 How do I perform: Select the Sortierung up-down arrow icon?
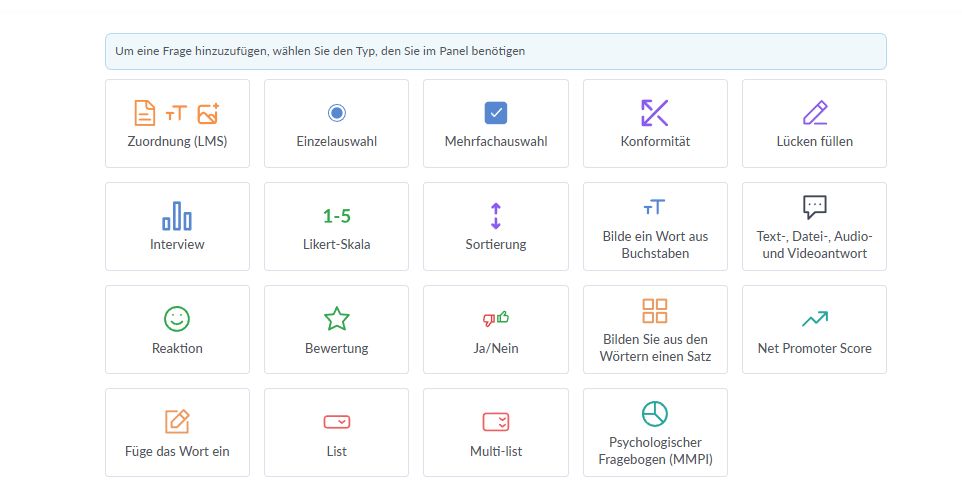[496, 216]
